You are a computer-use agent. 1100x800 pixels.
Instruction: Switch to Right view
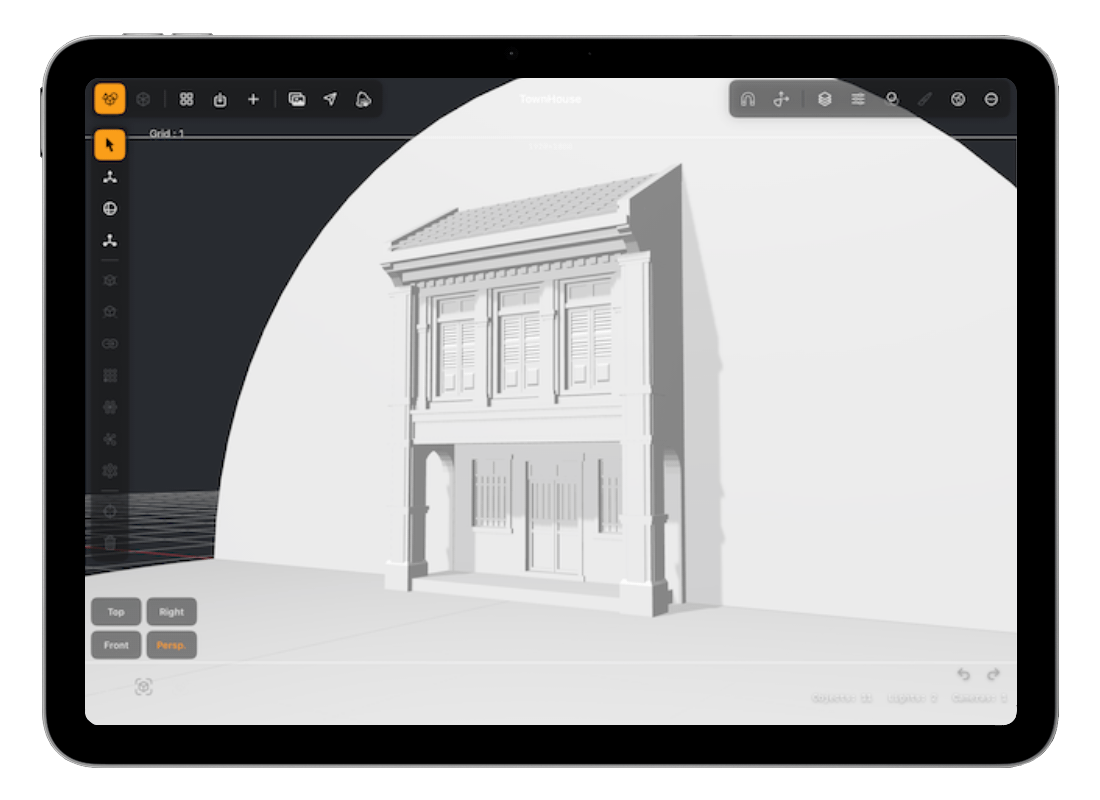coord(171,612)
